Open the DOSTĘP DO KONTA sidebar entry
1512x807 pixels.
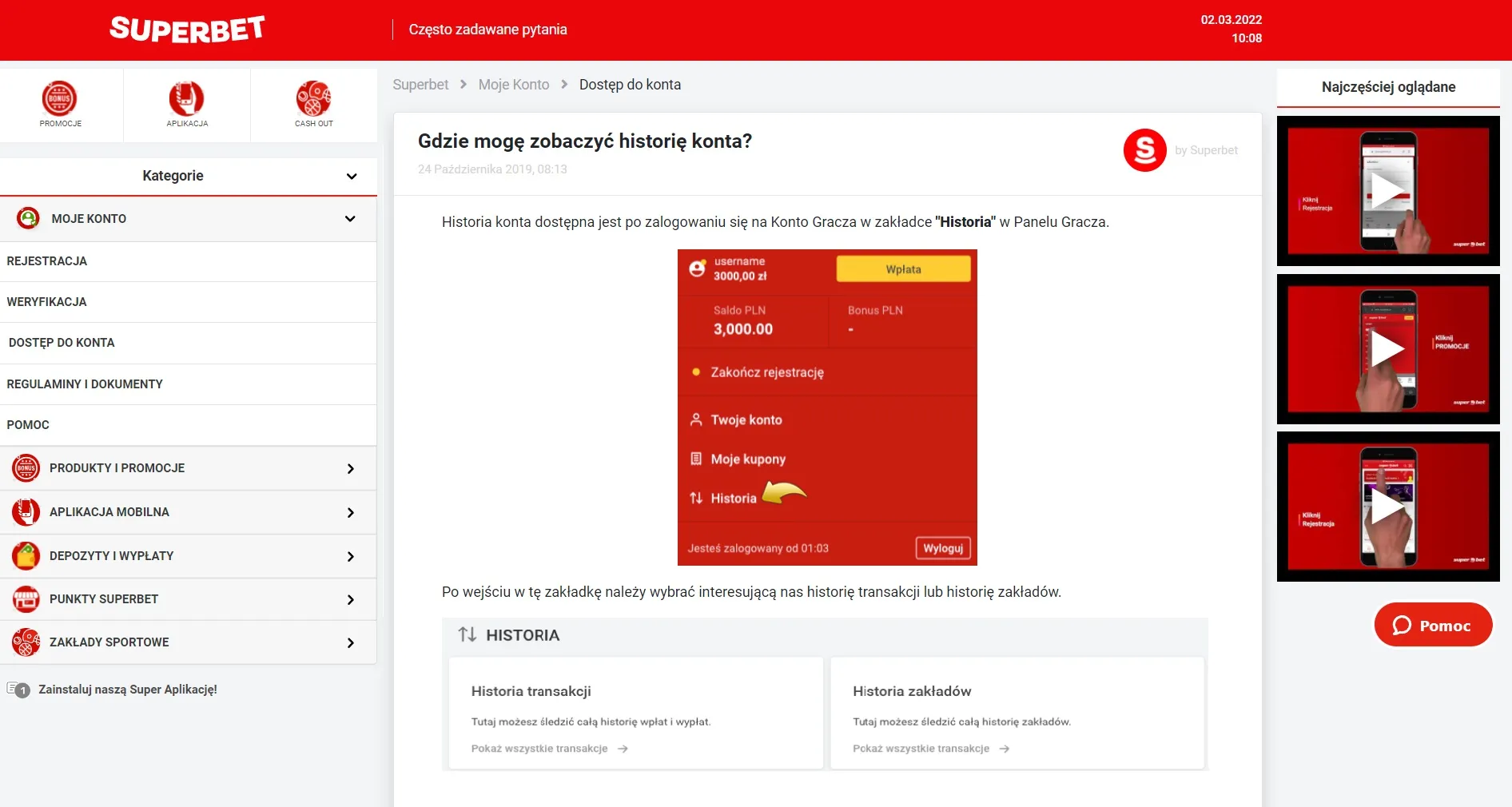click(61, 343)
